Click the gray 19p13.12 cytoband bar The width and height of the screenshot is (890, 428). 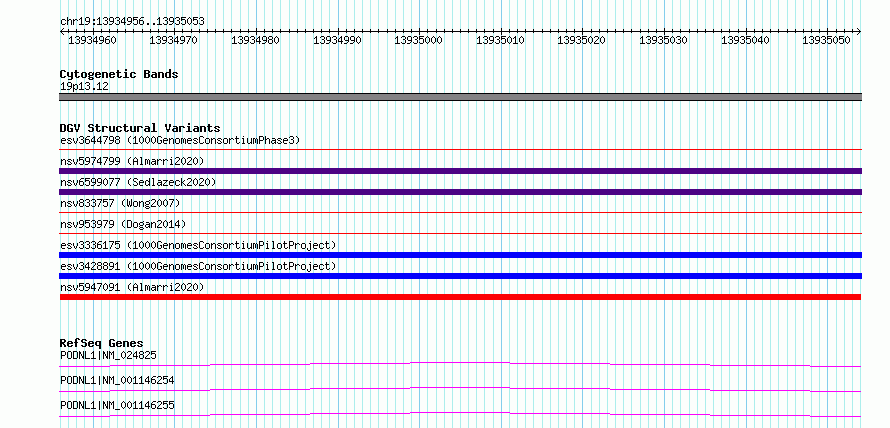pyautogui.click(x=460, y=97)
